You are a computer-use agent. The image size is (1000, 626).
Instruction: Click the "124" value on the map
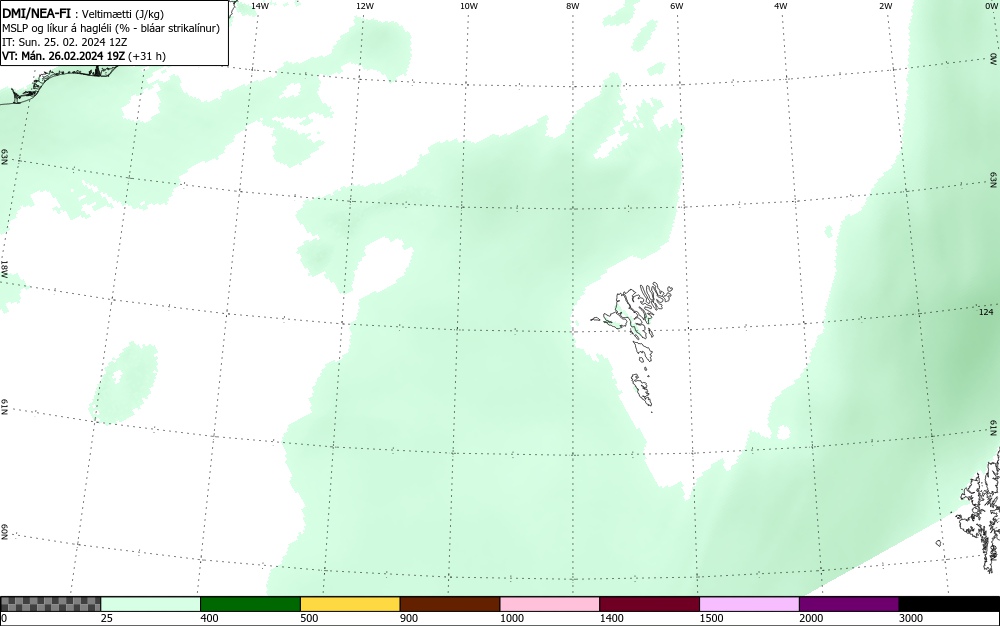click(986, 312)
